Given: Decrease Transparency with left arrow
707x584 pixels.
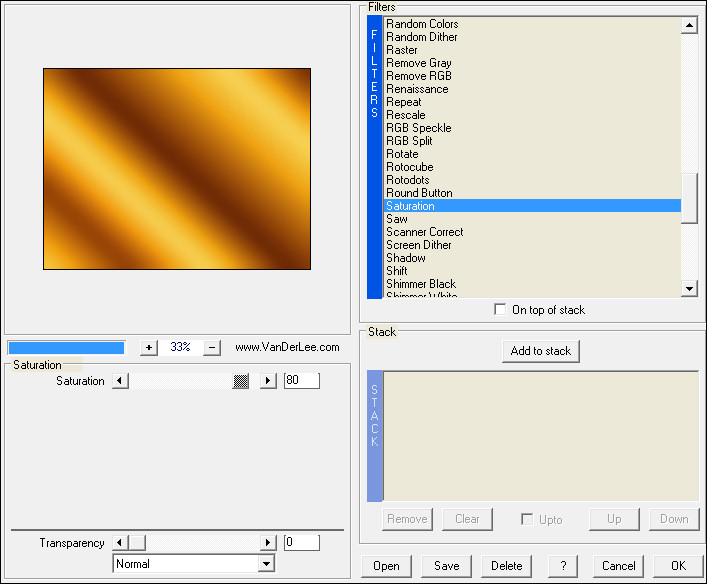Looking at the screenshot, I should tap(120, 543).
